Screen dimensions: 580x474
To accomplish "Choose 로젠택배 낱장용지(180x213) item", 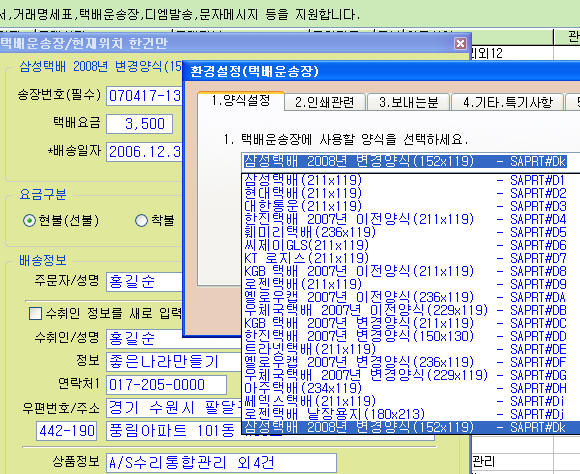I will click(411, 414).
